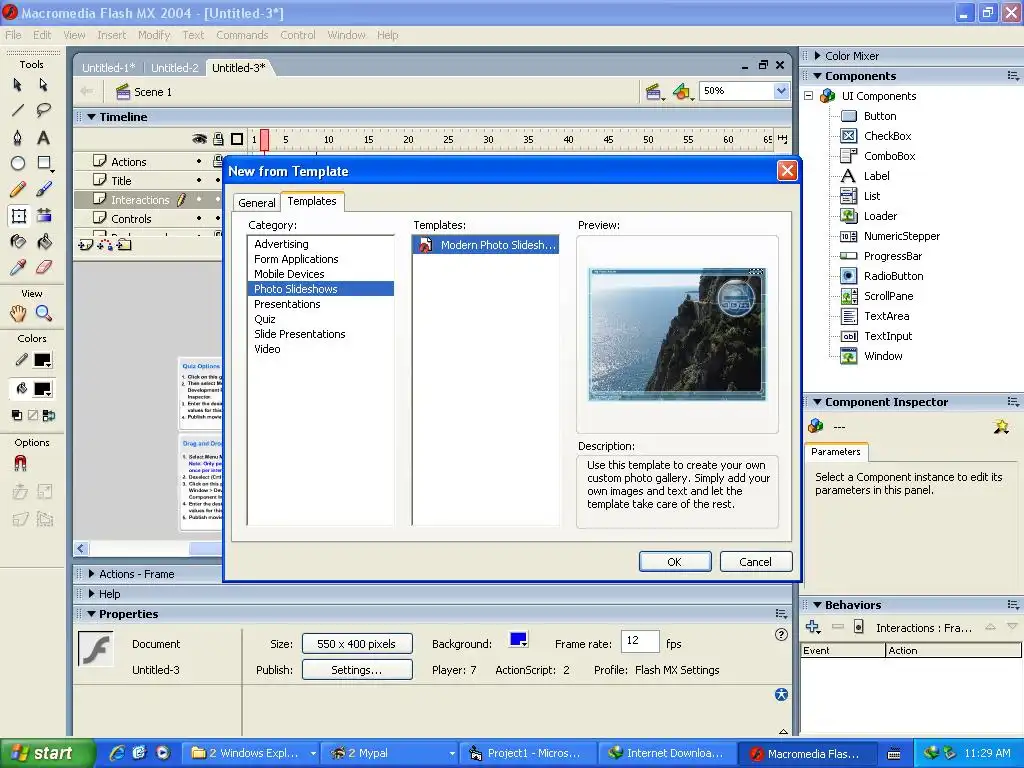
Task: Collapse the Behaviors panel
Action: pos(817,605)
